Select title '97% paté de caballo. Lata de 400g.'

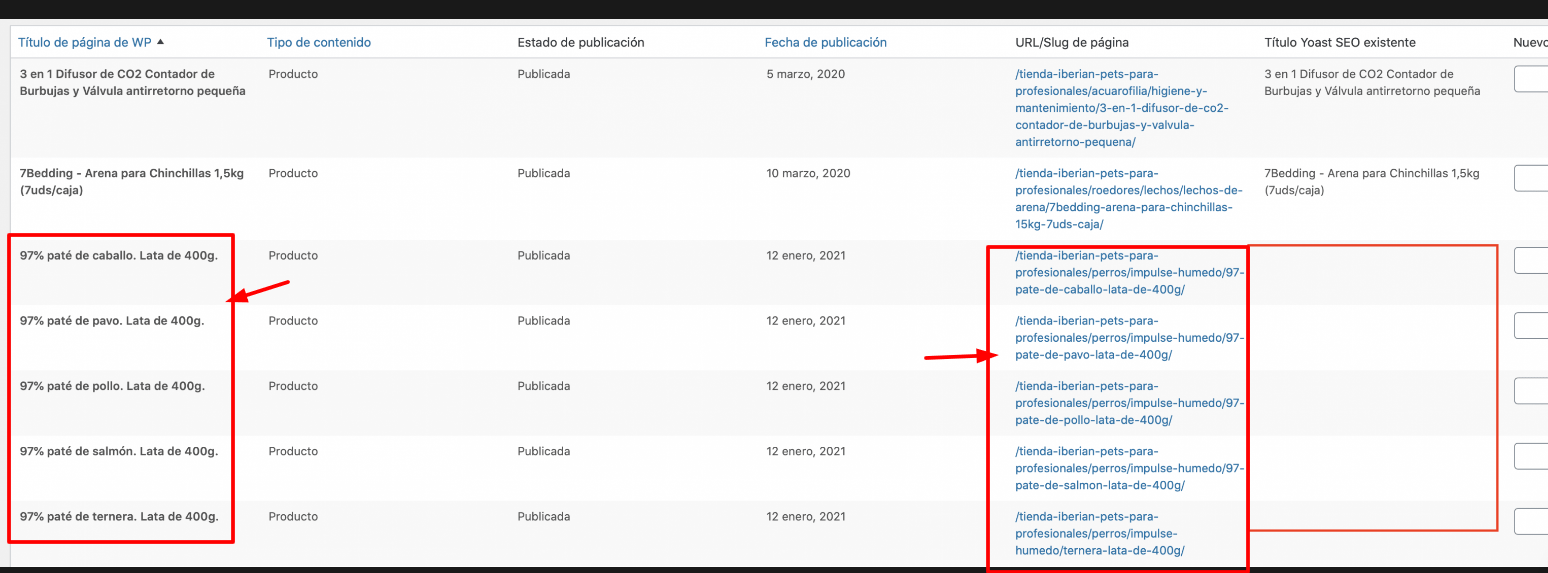[118, 255]
